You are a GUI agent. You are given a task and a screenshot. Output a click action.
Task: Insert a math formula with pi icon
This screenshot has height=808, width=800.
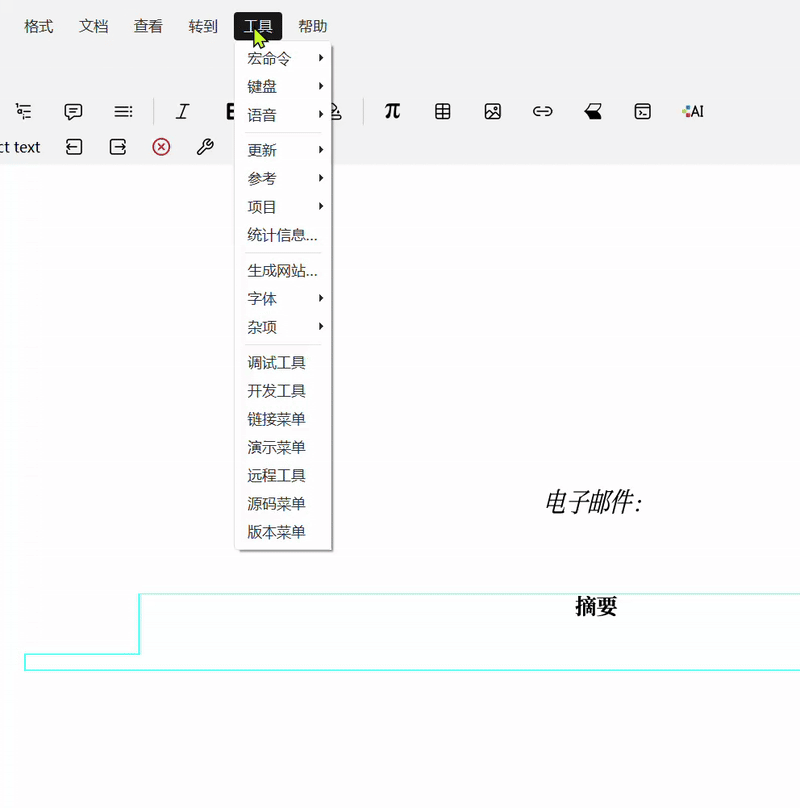pos(392,112)
